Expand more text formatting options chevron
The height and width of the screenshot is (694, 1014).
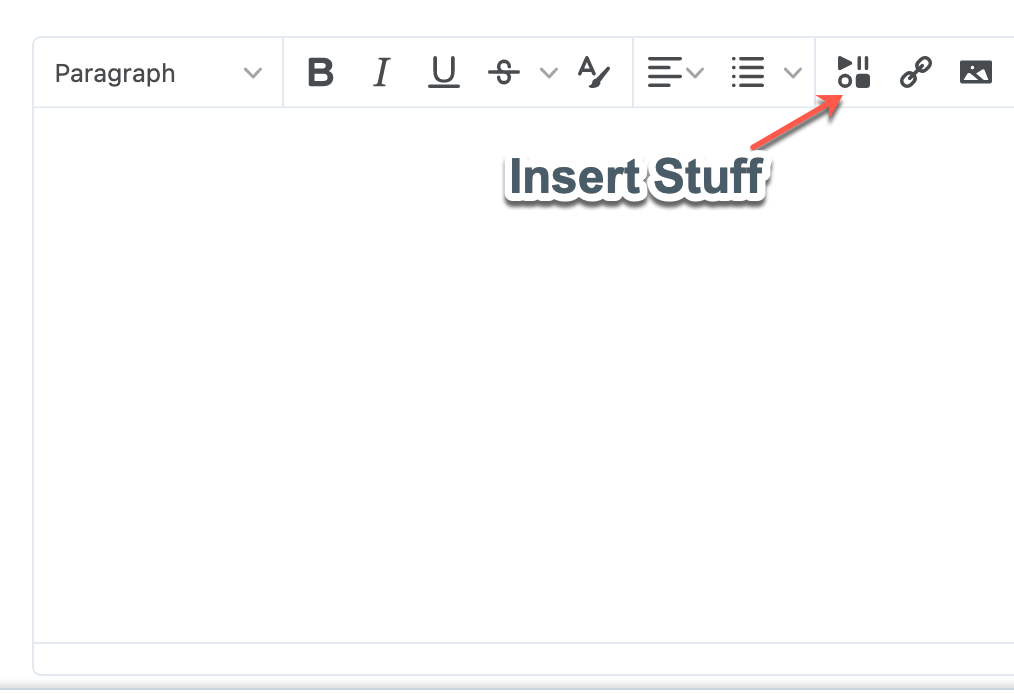pyautogui.click(x=548, y=72)
